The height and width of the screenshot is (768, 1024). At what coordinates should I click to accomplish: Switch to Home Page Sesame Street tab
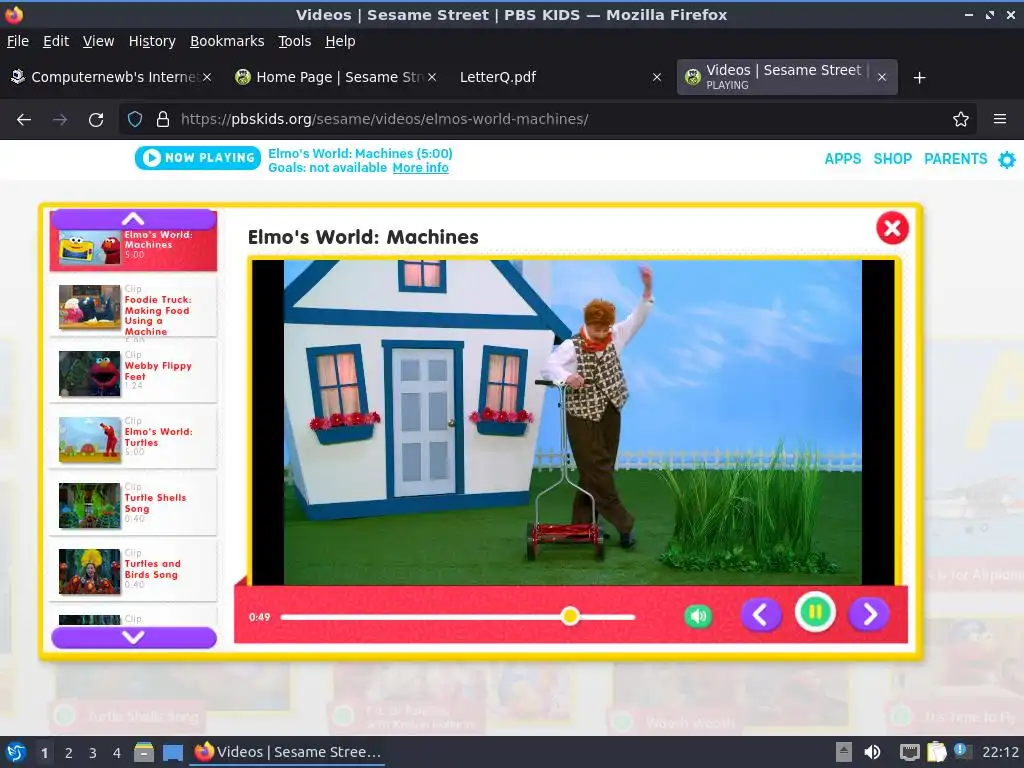point(334,77)
